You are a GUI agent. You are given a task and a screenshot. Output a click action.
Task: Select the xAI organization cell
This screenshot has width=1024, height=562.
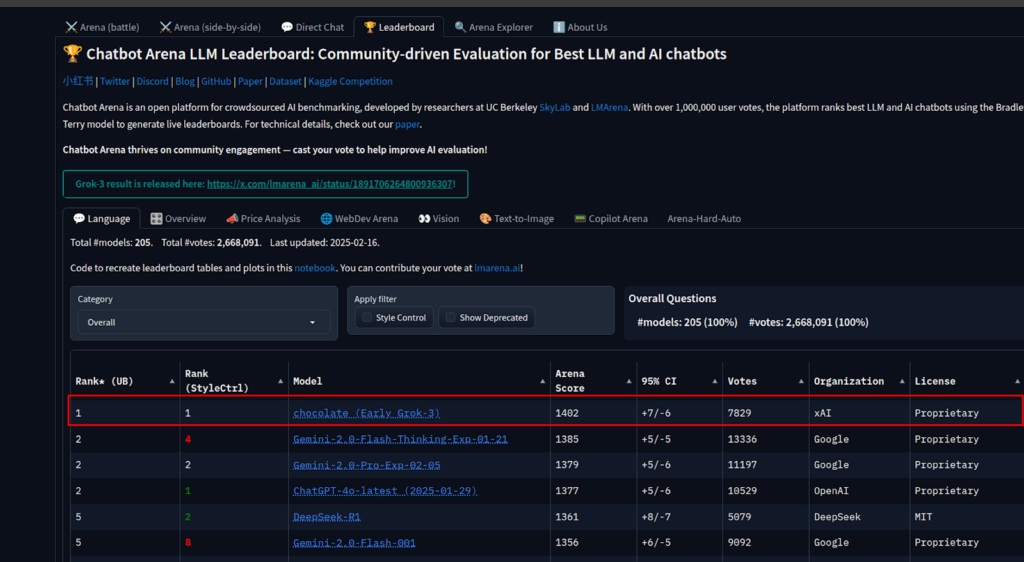[859, 413]
